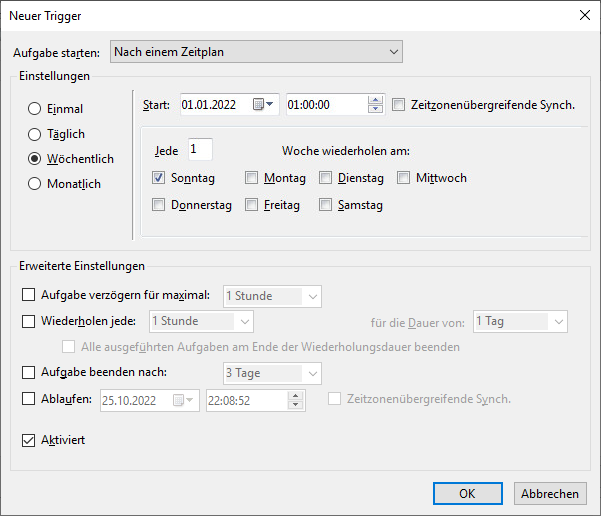Select the Monatlich radio button
This screenshot has height=516, width=601.
coord(34,184)
